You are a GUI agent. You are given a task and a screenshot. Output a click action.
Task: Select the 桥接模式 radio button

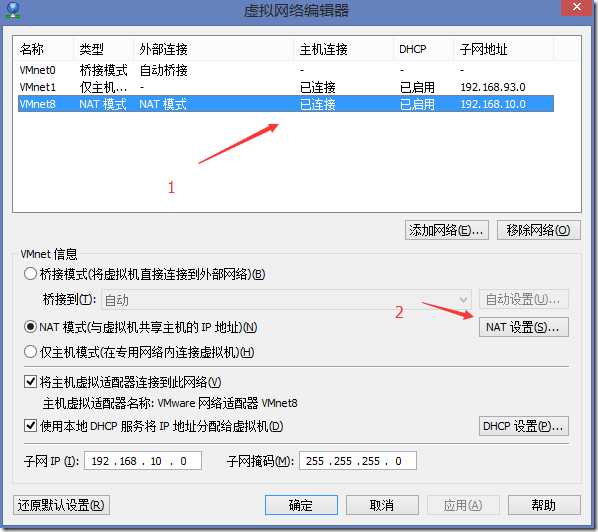30,274
